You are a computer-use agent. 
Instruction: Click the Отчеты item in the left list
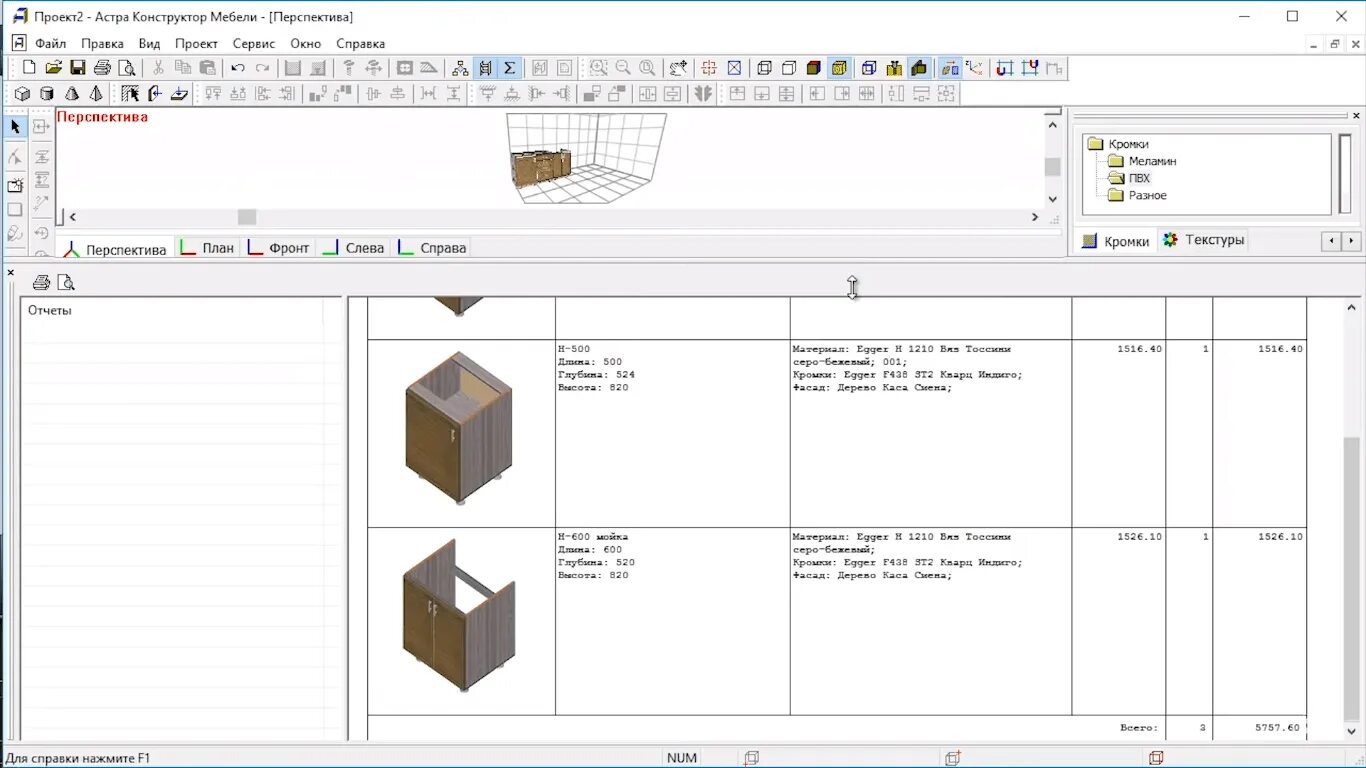click(x=50, y=310)
